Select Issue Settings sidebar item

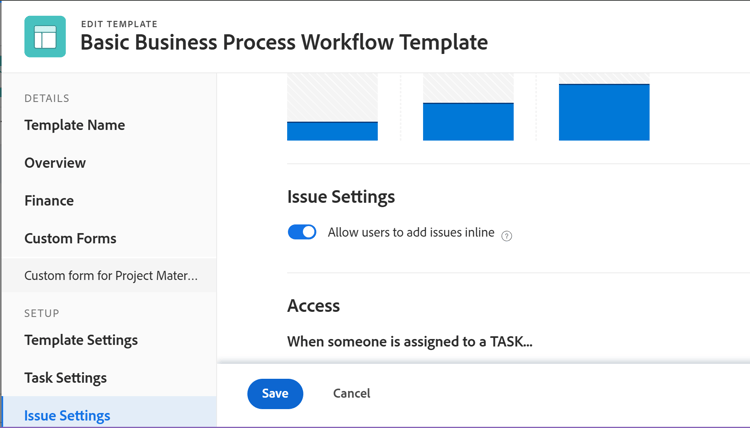click(67, 415)
